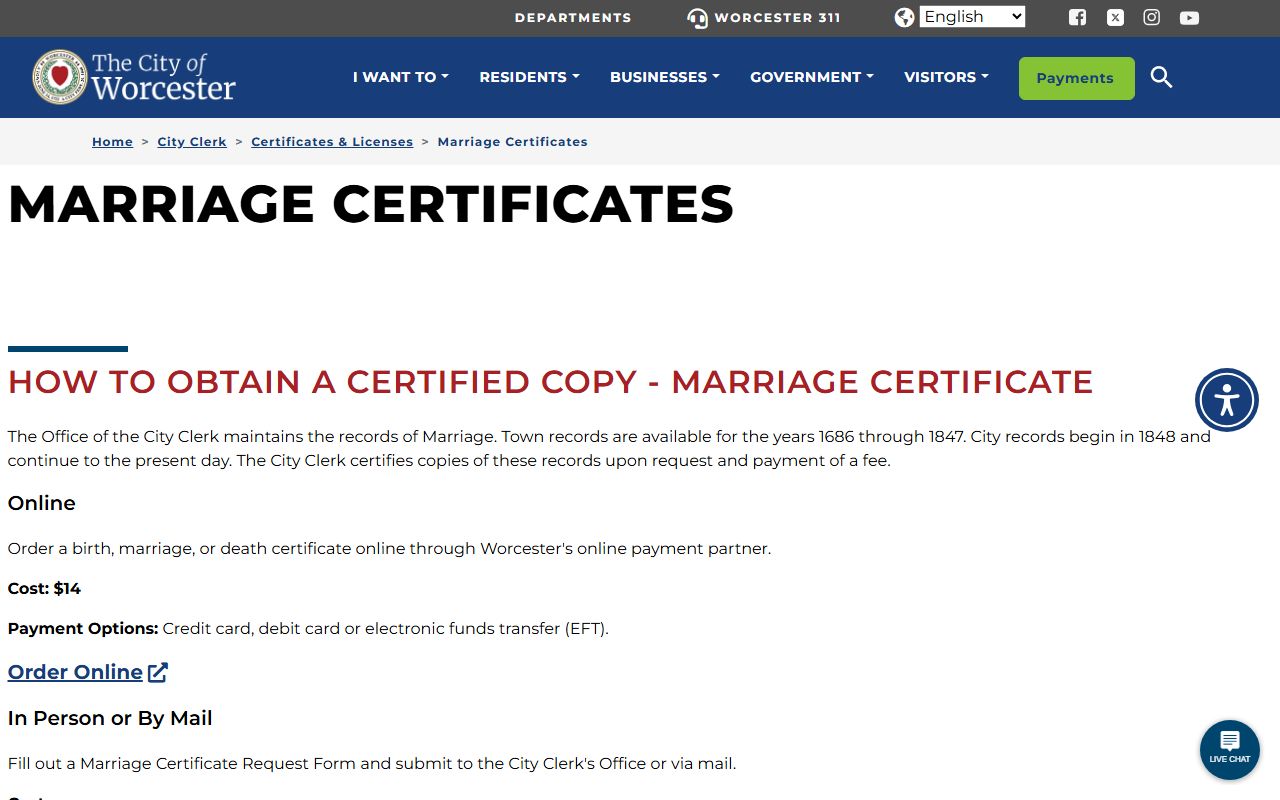The width and height of the screenshot is (1280, 800).
Task: Open the accessibility options button
Action: pos(1227,400)
